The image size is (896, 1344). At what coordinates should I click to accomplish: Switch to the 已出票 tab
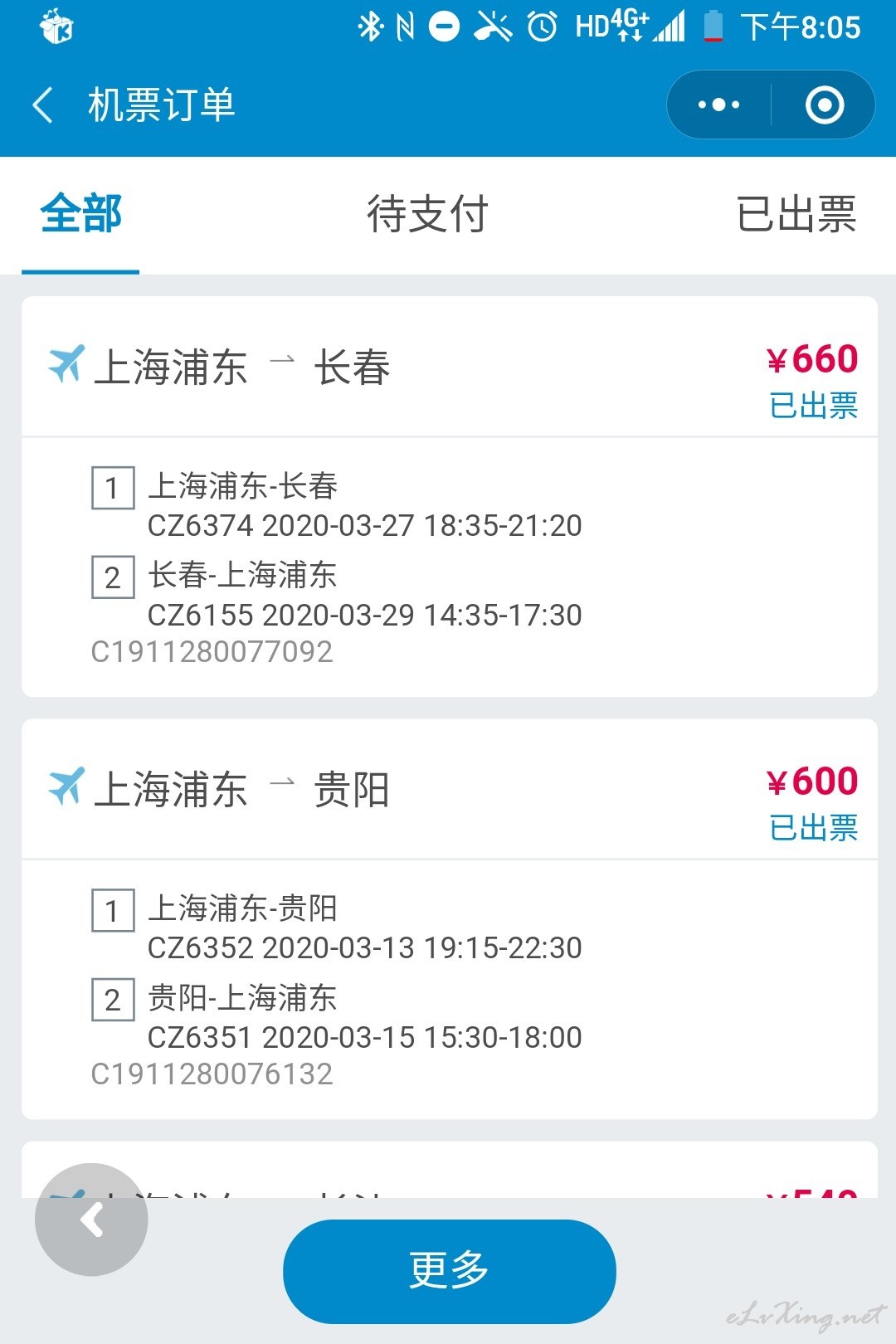coord(796,214)
